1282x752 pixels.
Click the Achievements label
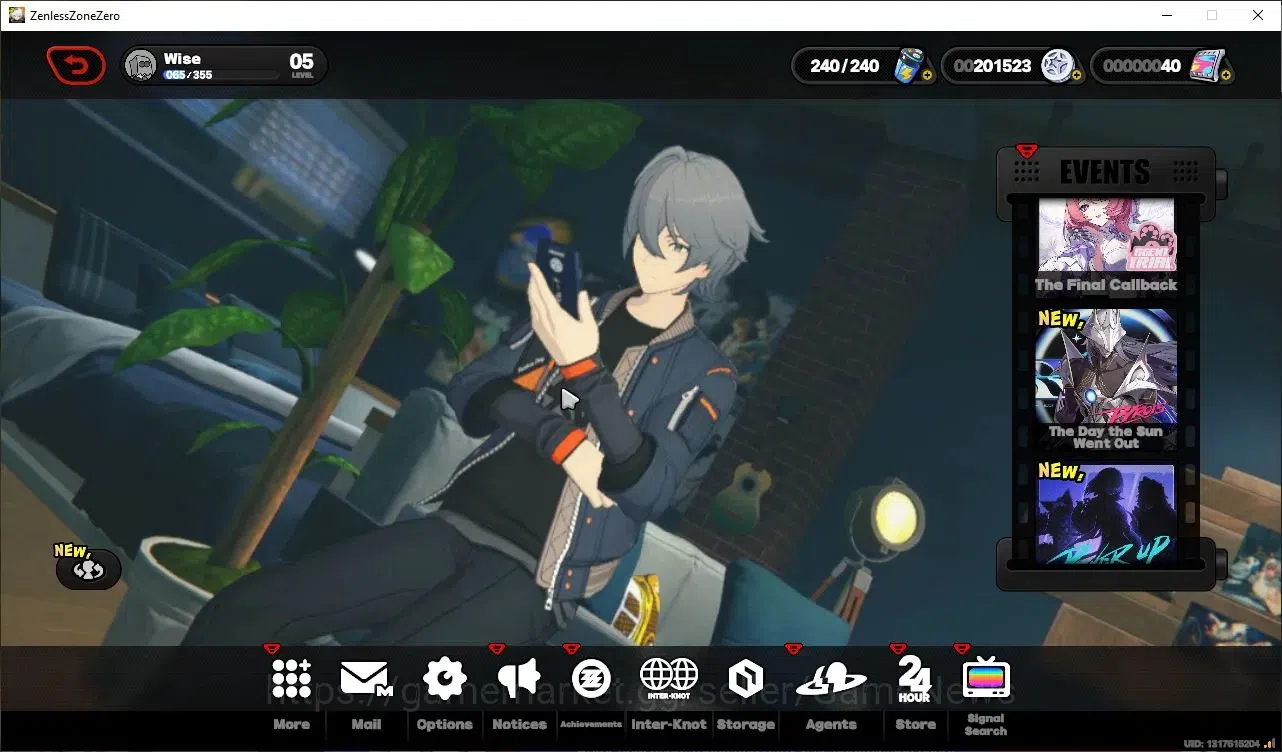pyautogui.click(x=591, y=724)
